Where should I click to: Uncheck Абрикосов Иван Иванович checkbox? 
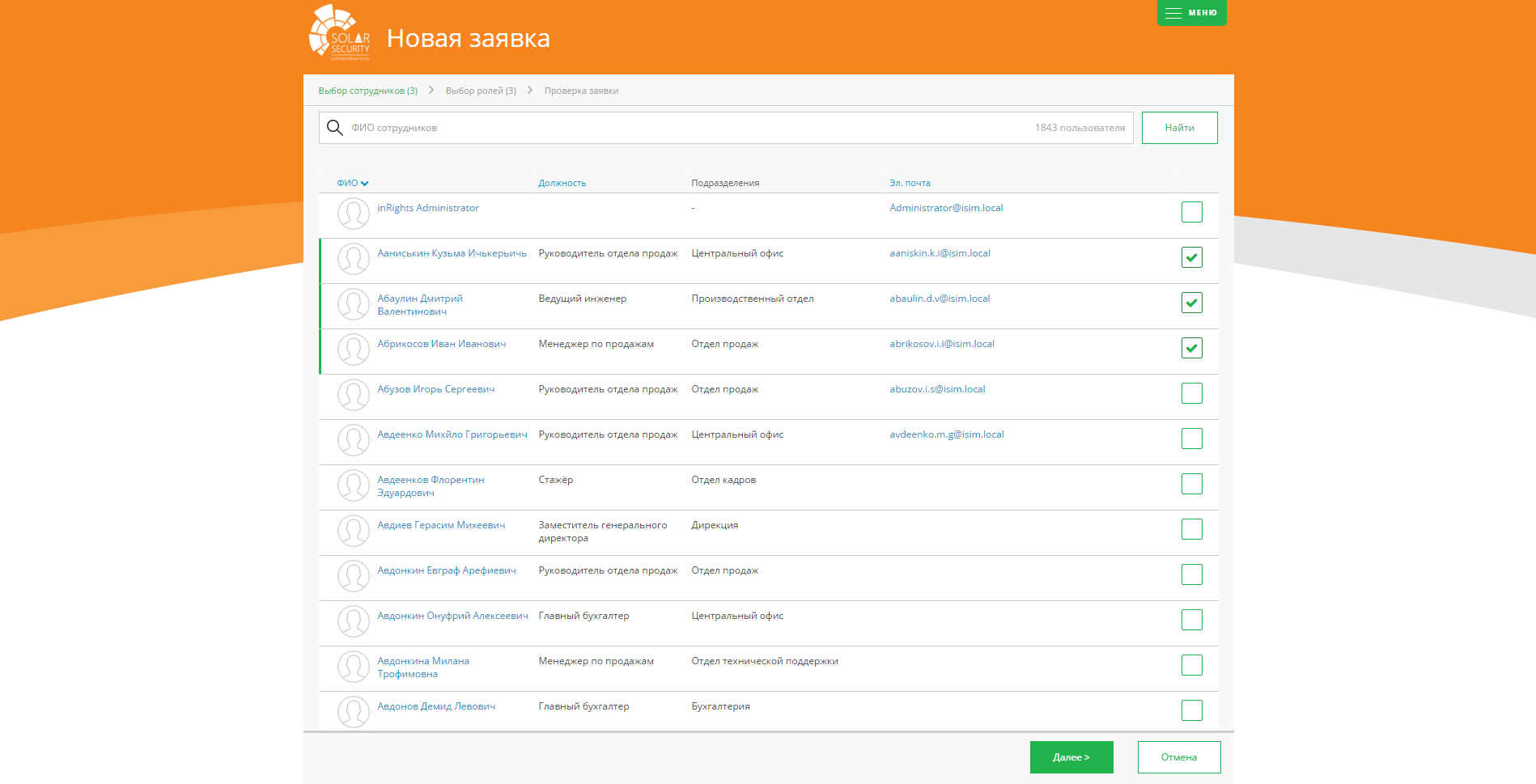[1192, 348]
